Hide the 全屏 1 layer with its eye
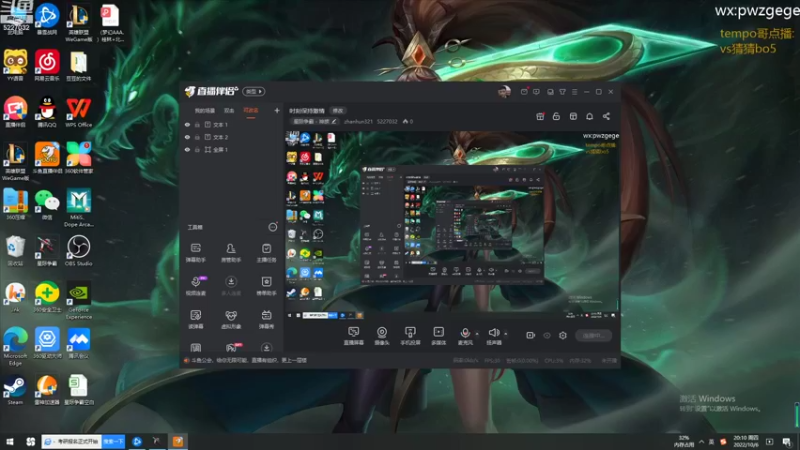 click(187, 149)
